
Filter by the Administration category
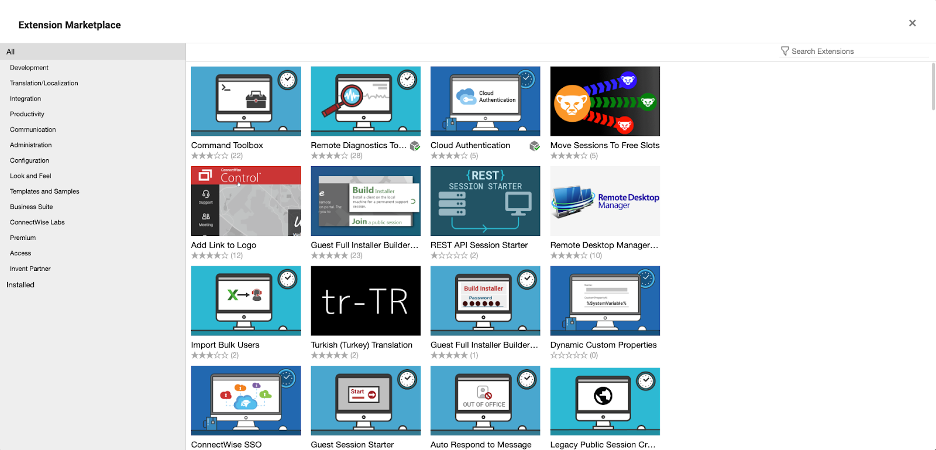(30, 145)
